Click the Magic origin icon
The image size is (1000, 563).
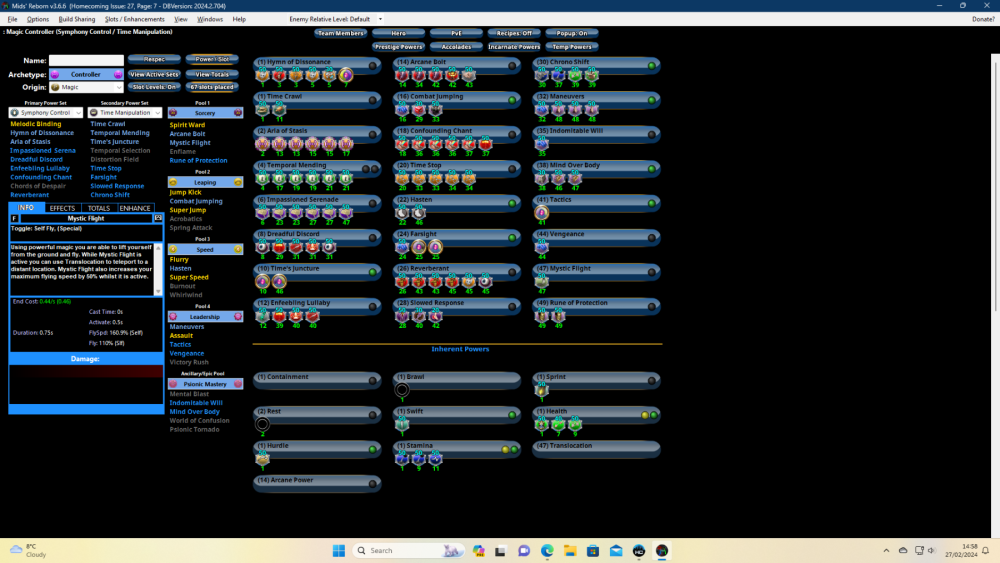[55, 87]
